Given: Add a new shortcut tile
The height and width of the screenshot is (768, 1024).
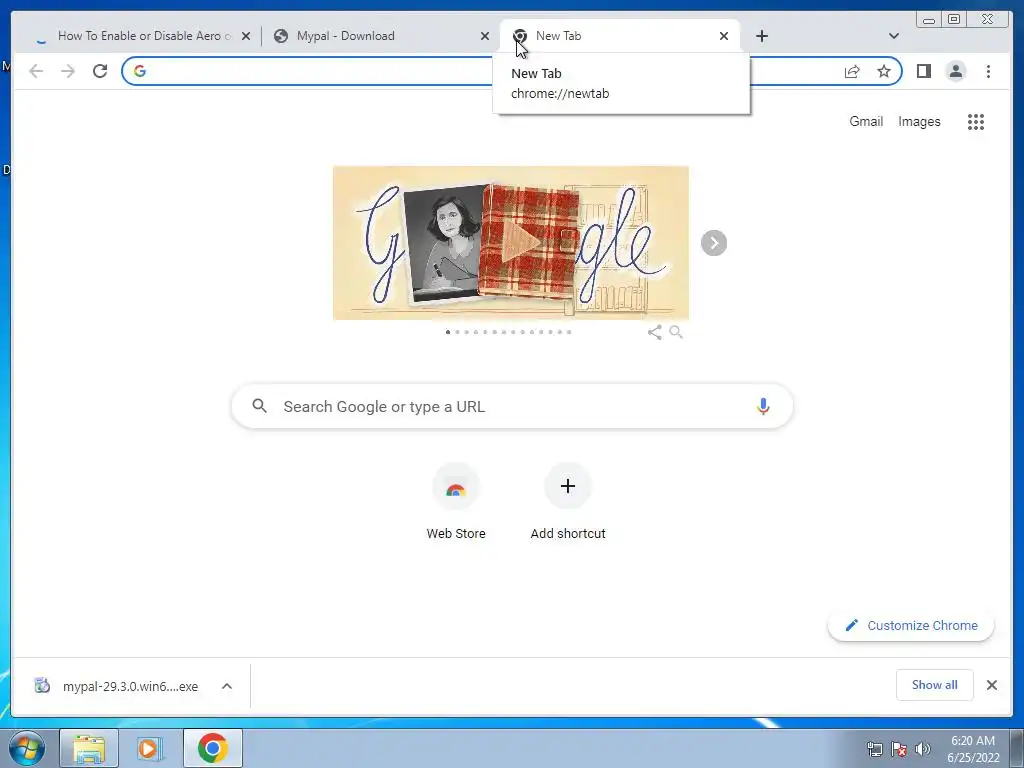Looking at the screenshot, I should tap(568, 502).
